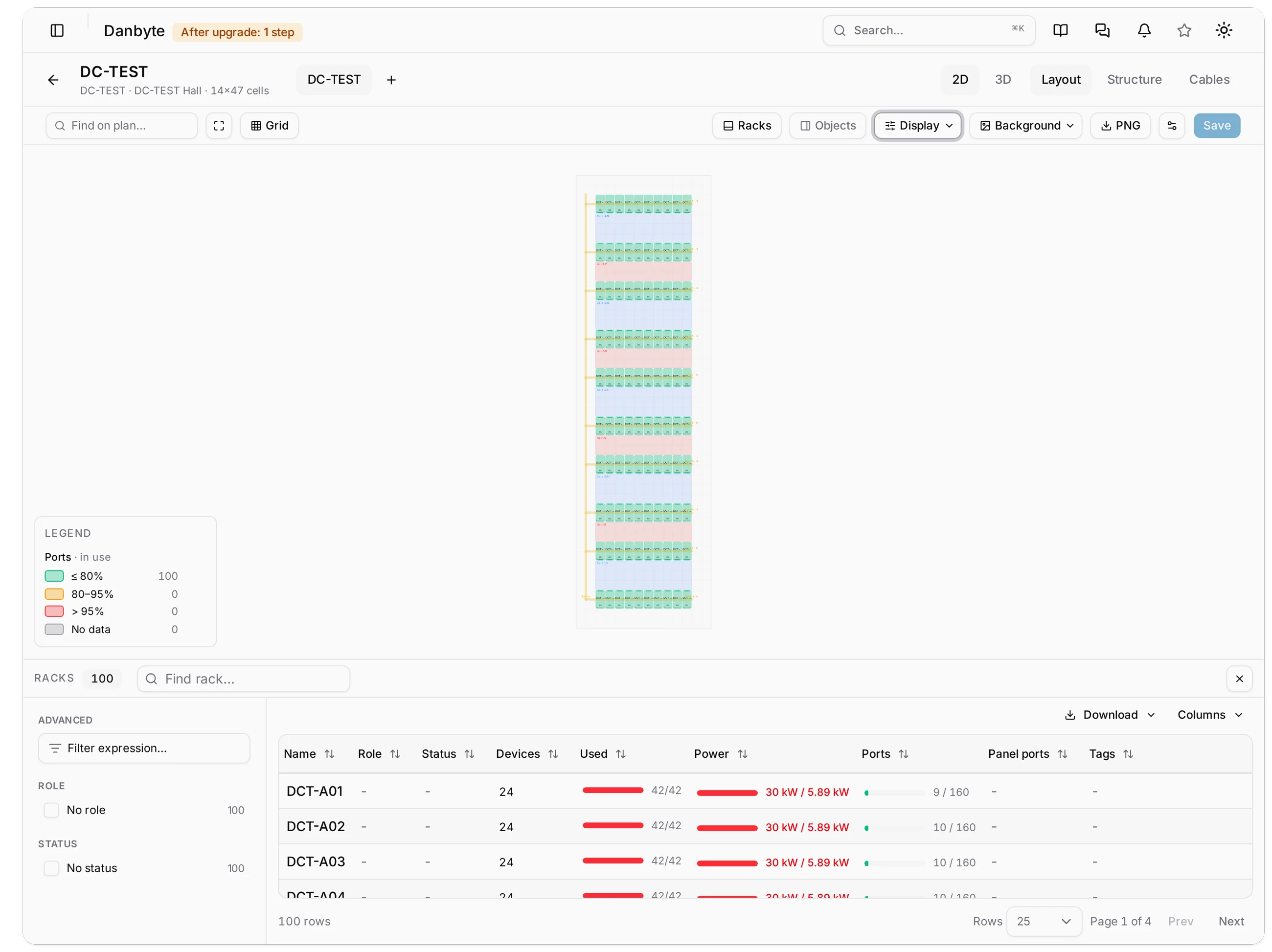Click the Save button

click(x=1216, y=125)
